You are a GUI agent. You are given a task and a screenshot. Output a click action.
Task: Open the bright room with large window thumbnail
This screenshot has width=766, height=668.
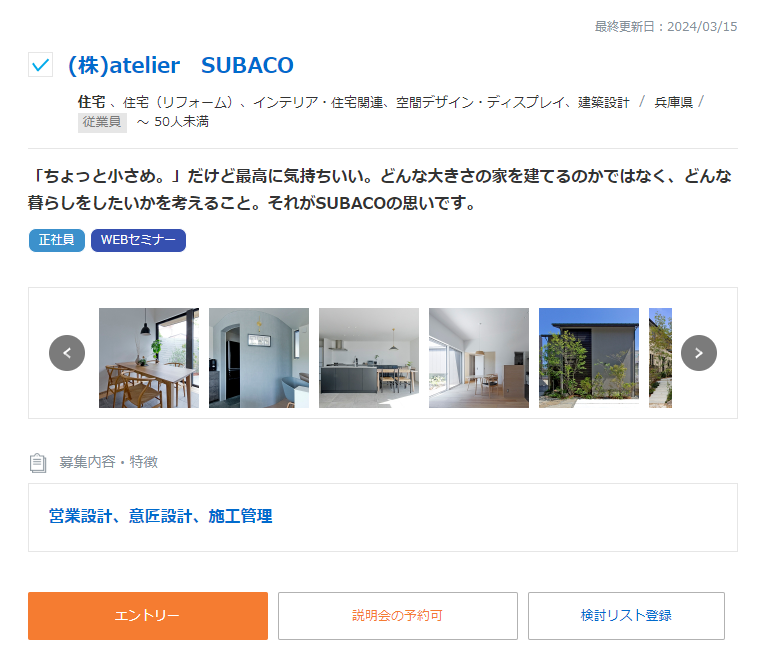click(x=479, y=358)
